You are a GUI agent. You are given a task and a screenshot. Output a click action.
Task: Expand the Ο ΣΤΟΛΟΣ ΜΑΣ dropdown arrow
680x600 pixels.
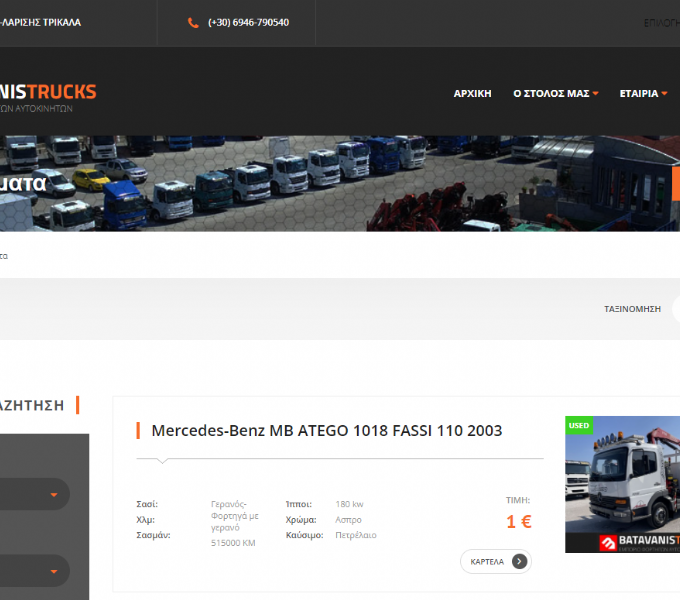click(595, 94)
